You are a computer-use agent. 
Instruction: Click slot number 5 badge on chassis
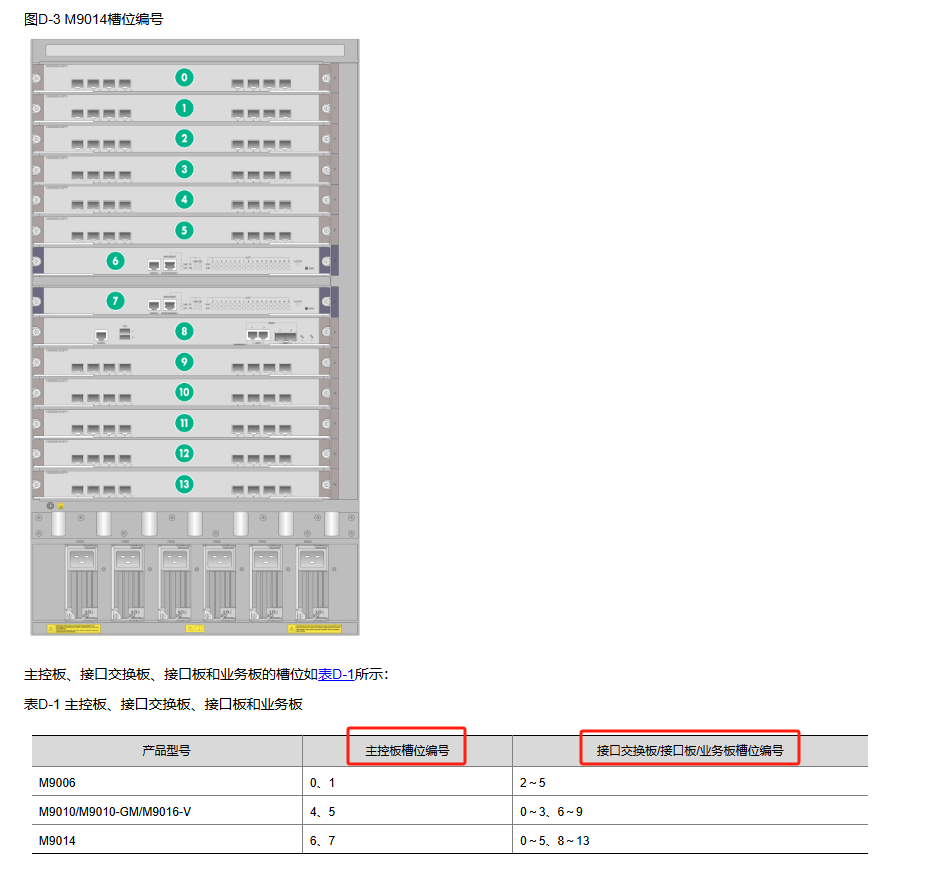pos(184,230)
